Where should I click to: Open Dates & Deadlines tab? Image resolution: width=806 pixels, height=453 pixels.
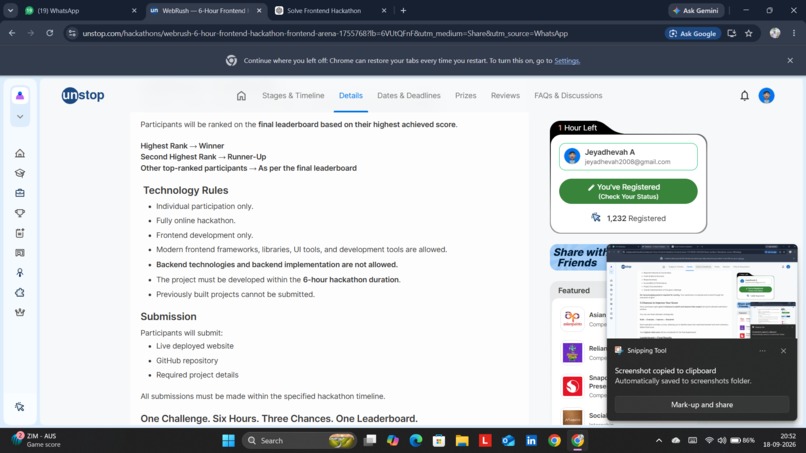tap(409, 96)
